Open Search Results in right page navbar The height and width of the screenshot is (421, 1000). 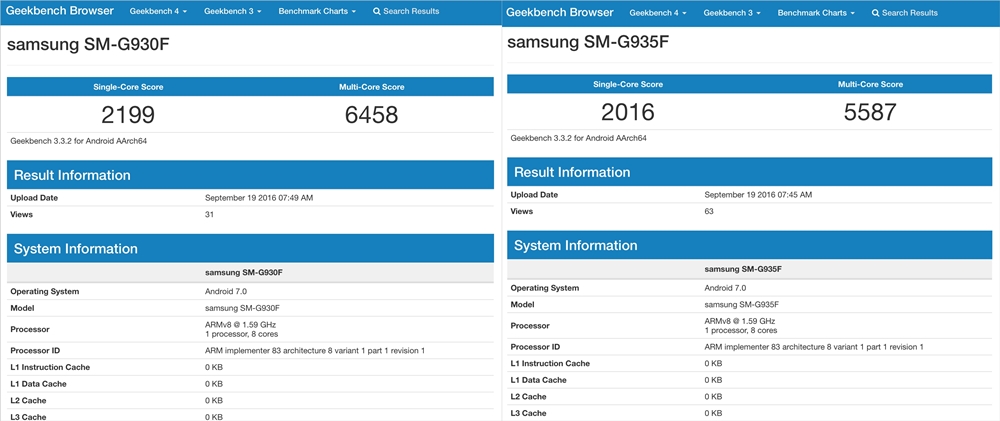pyautogui.click(x=905, y=13)
